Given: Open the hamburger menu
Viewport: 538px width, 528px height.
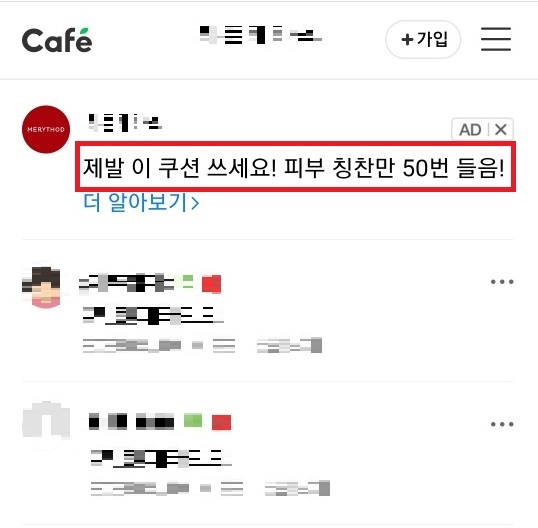Looking at the screenshot, I should click(x=496, y=39).
